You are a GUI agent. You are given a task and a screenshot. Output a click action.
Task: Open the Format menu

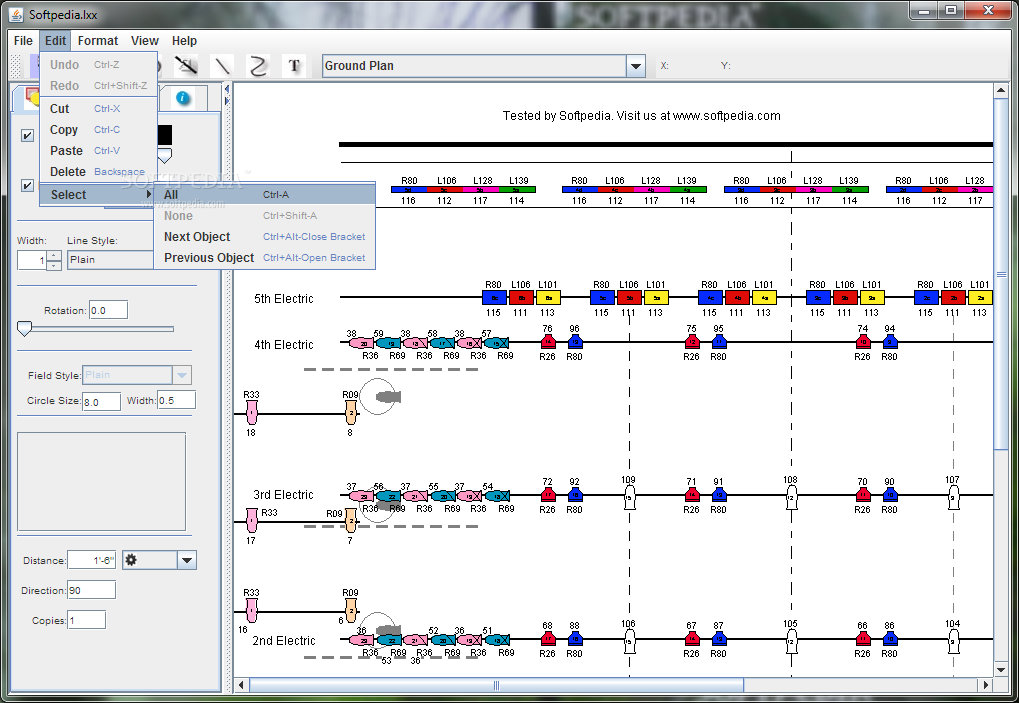coord(98,41)
